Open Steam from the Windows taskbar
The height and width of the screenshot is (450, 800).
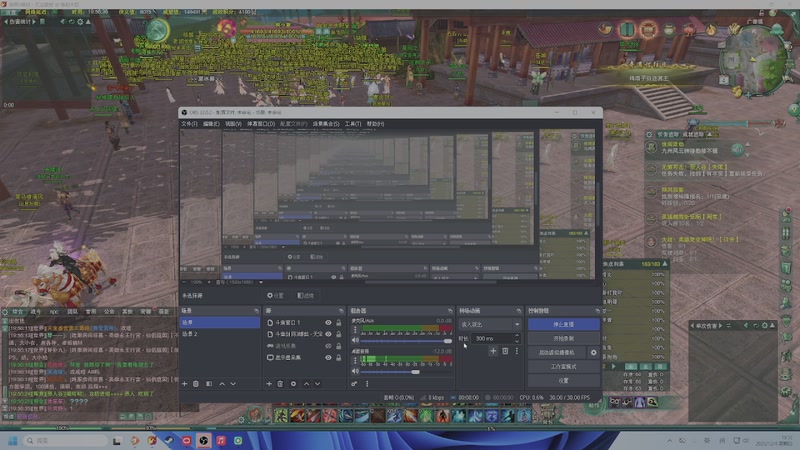click(169, 440)
